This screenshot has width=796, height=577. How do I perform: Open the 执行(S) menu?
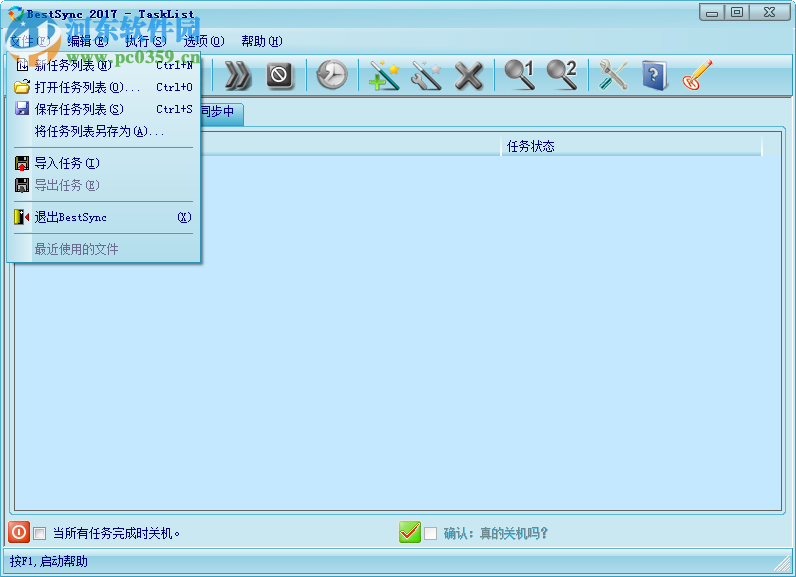(x=146, y=41)
